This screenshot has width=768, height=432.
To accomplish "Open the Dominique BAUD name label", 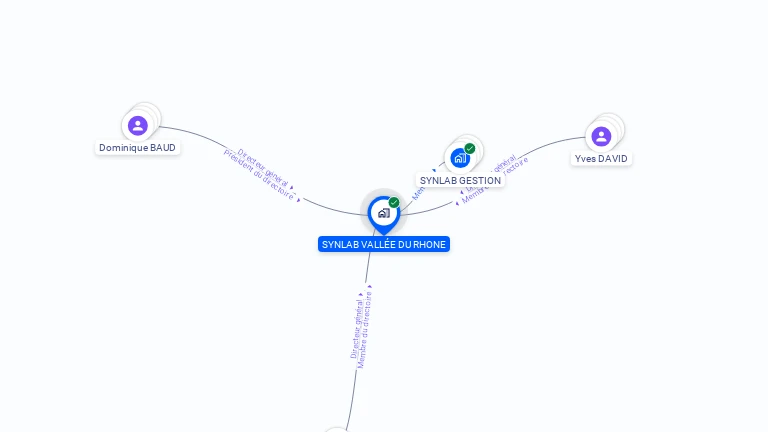I will click(137, 148).
